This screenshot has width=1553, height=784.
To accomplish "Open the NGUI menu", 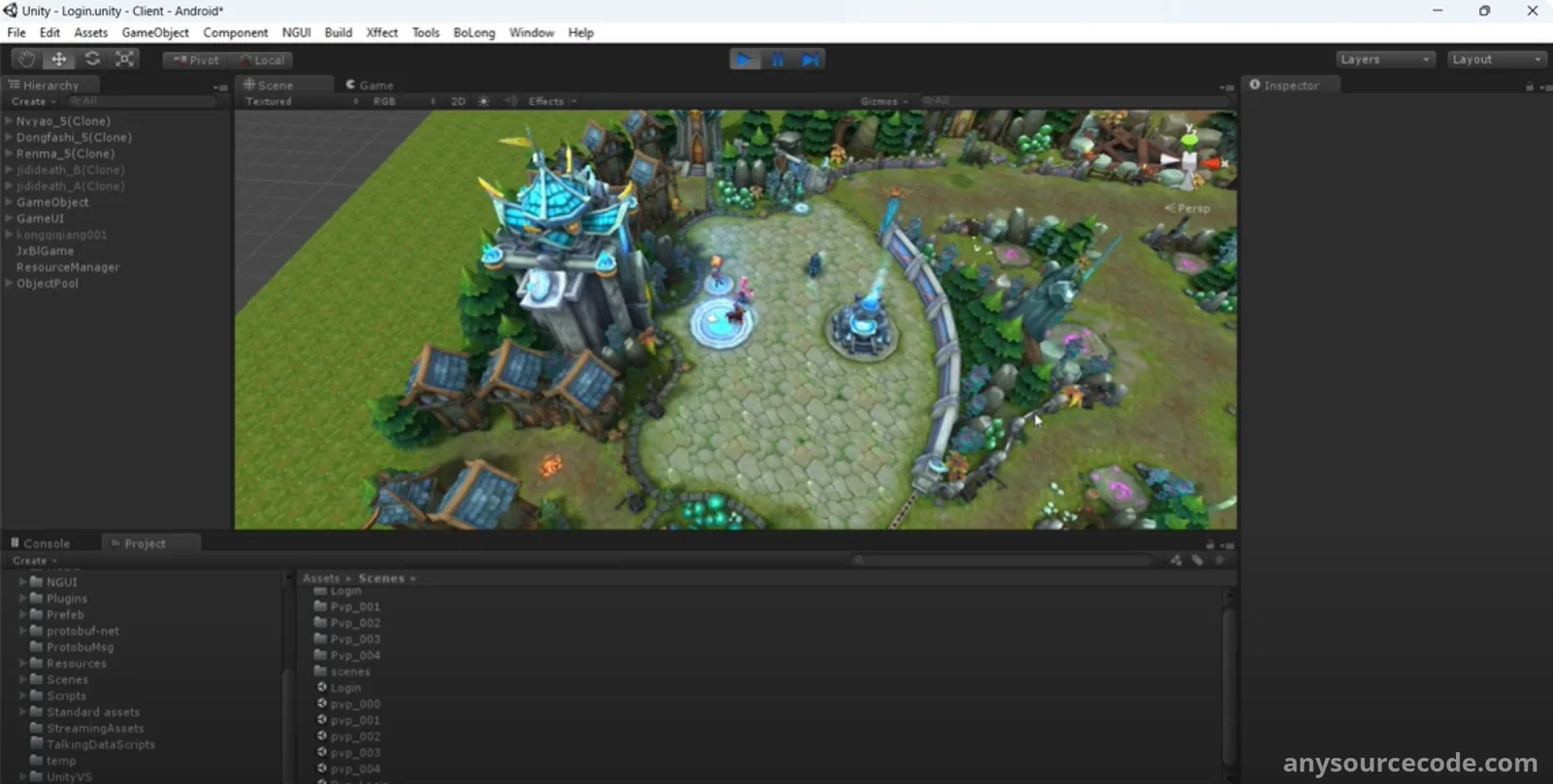I will click(296, 32).
